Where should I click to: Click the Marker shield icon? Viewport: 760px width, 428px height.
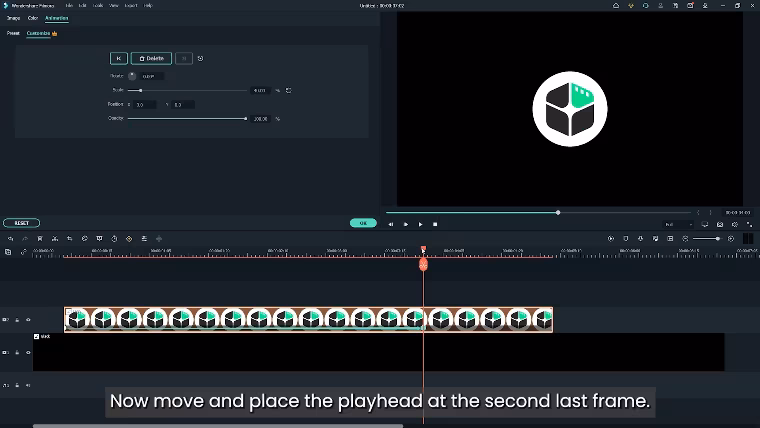626,238
